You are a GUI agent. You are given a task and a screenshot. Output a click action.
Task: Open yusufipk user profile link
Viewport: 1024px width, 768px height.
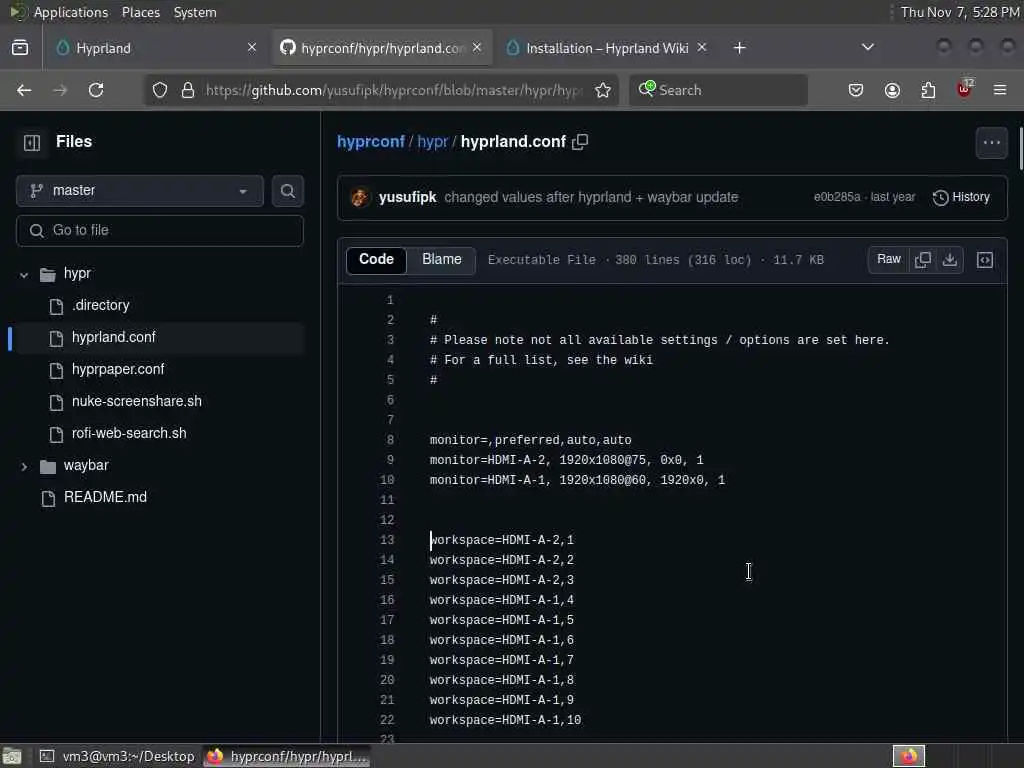point(407,197)
